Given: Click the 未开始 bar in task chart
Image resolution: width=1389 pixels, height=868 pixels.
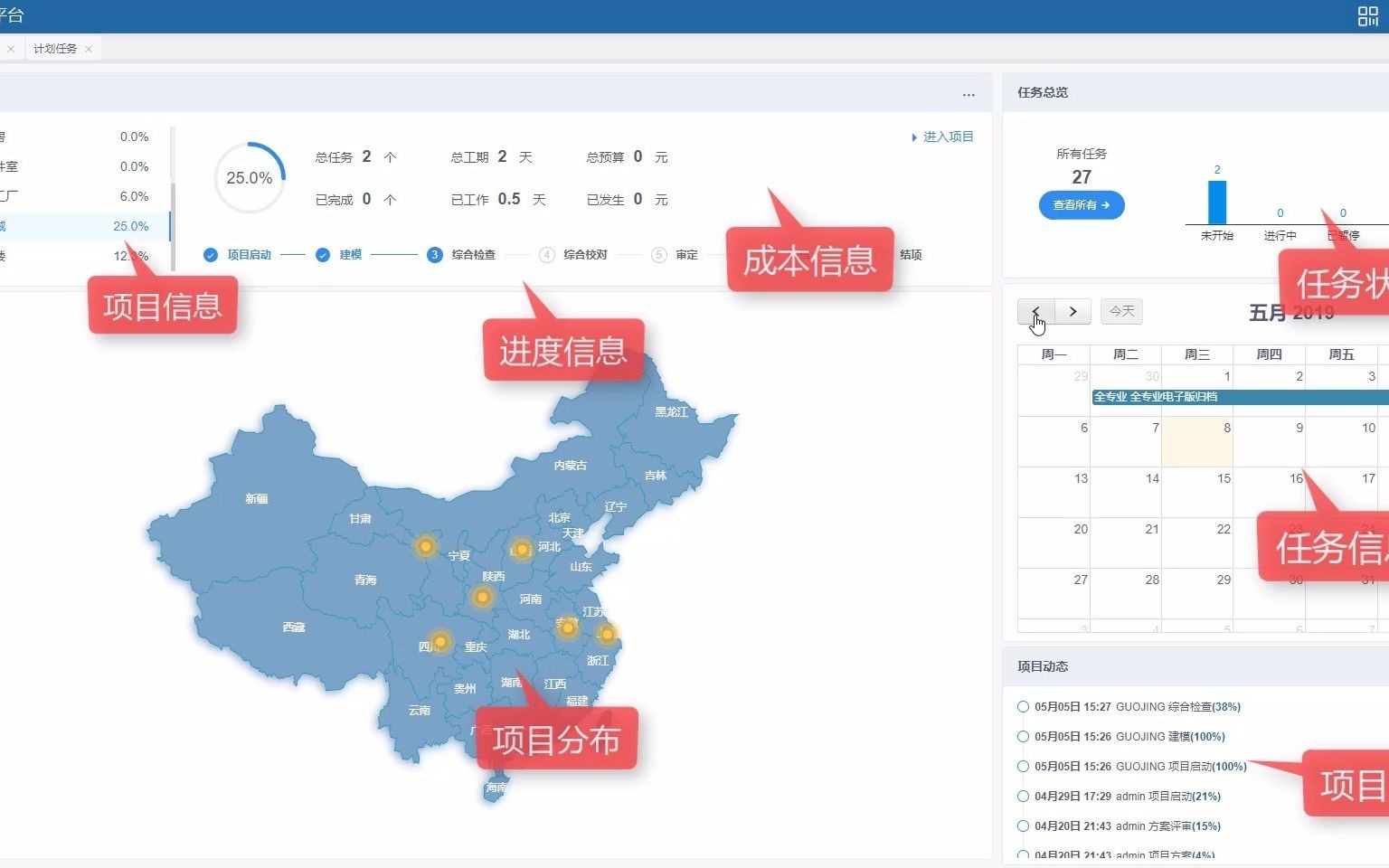Looking at the screenshot, I should tap(1217, 203).
